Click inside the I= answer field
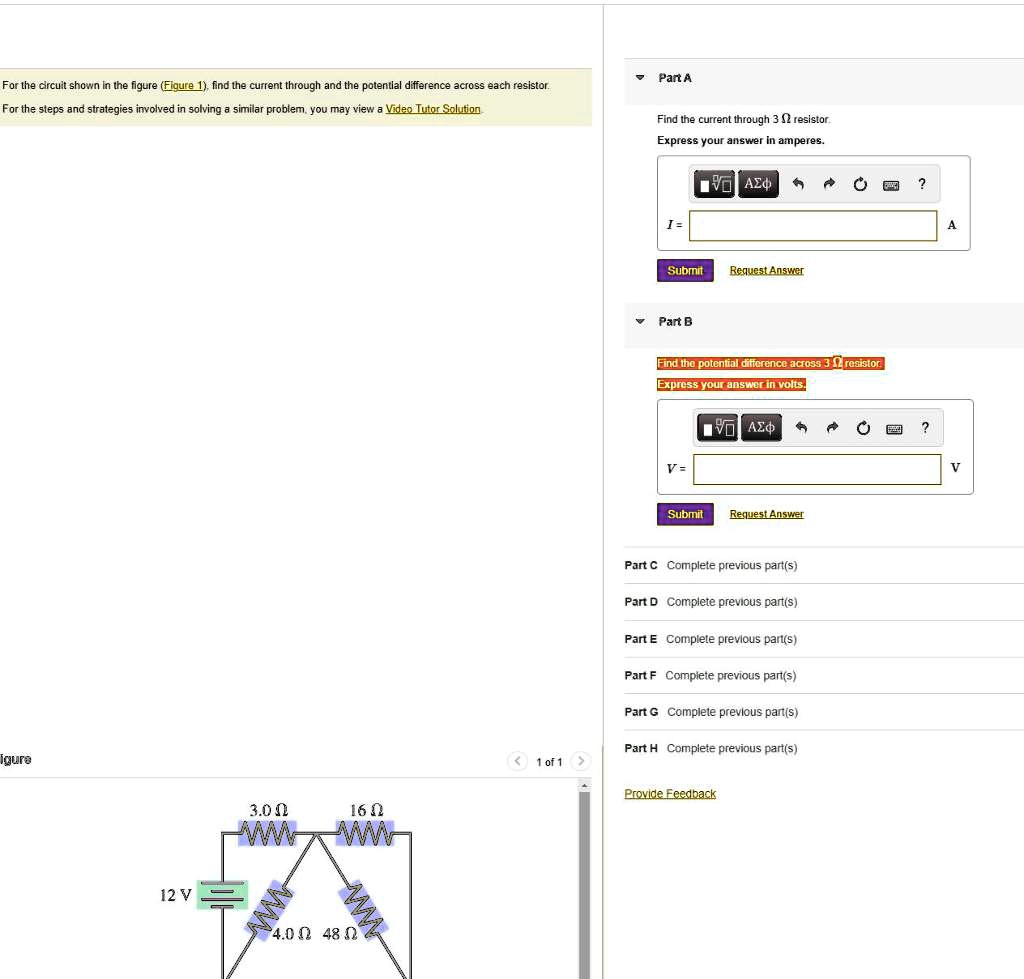This screenshot has width=1024, height=979. [812, 226]
